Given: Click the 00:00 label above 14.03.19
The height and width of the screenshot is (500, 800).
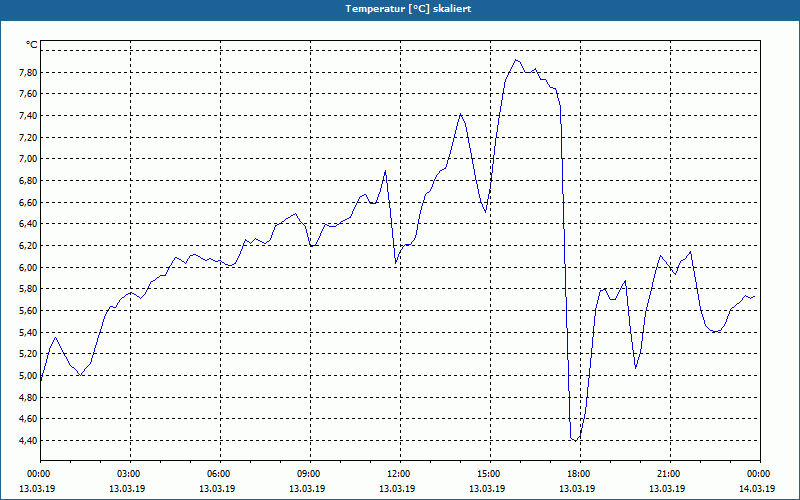Looking at the screenshot, I should [757, 474].
